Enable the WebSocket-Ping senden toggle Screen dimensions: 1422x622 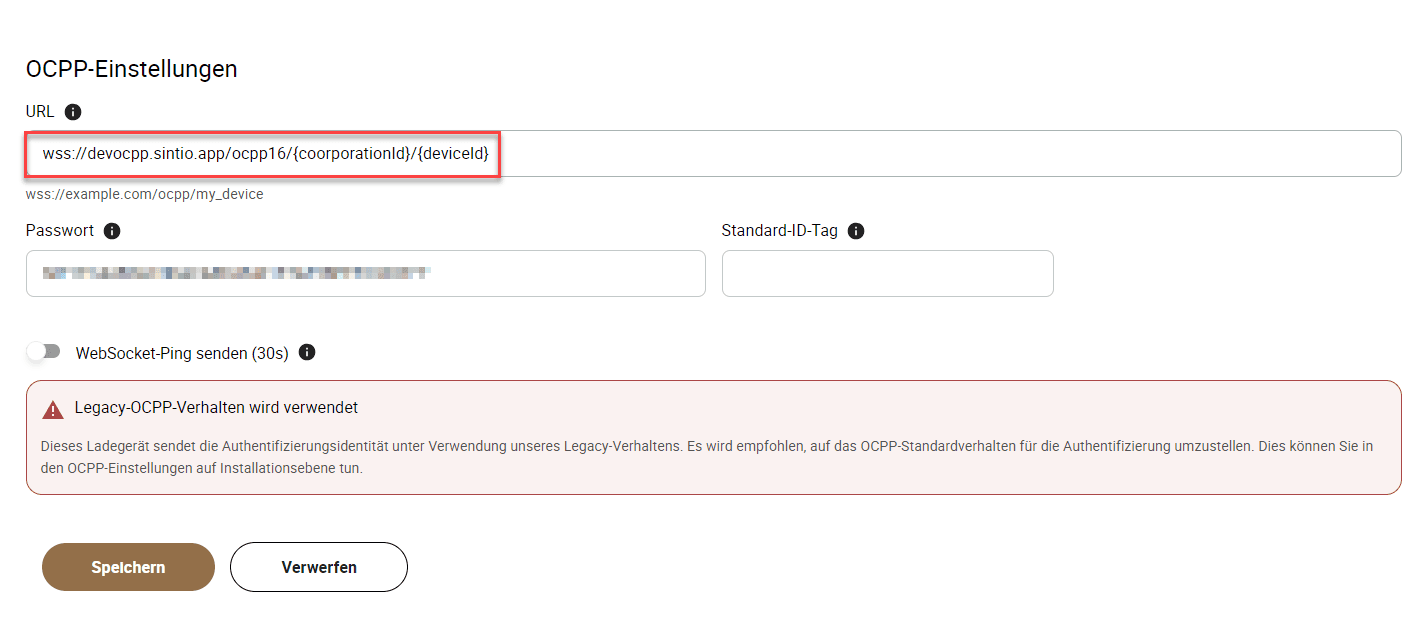tap(44, 352)
